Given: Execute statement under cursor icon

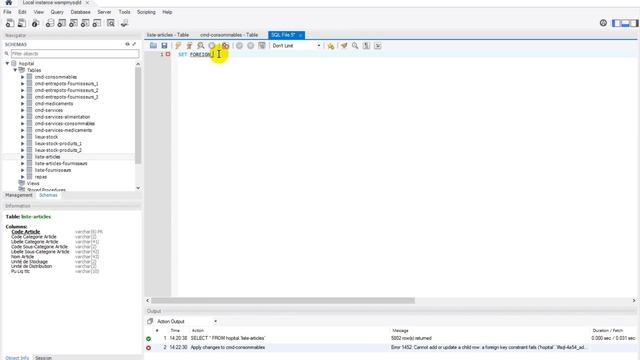Looking at the screenshot, I should point(189,46).
